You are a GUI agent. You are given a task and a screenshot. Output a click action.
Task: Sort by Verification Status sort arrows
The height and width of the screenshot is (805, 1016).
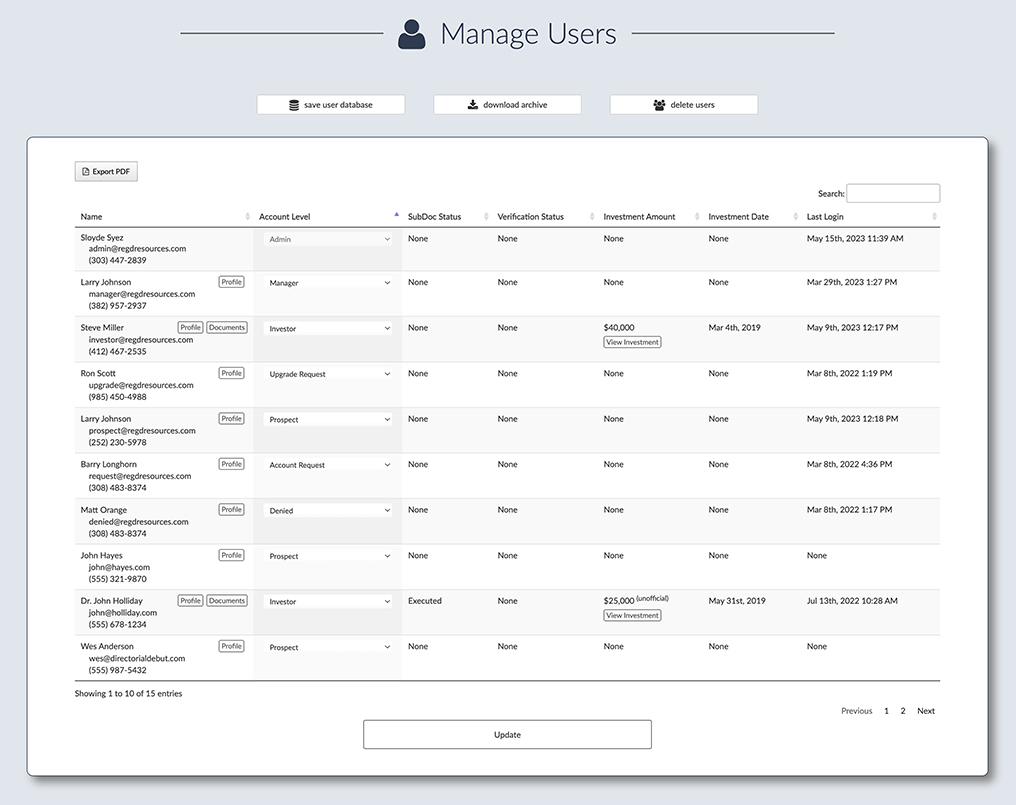pyautogui.click(x=592, y=216)
